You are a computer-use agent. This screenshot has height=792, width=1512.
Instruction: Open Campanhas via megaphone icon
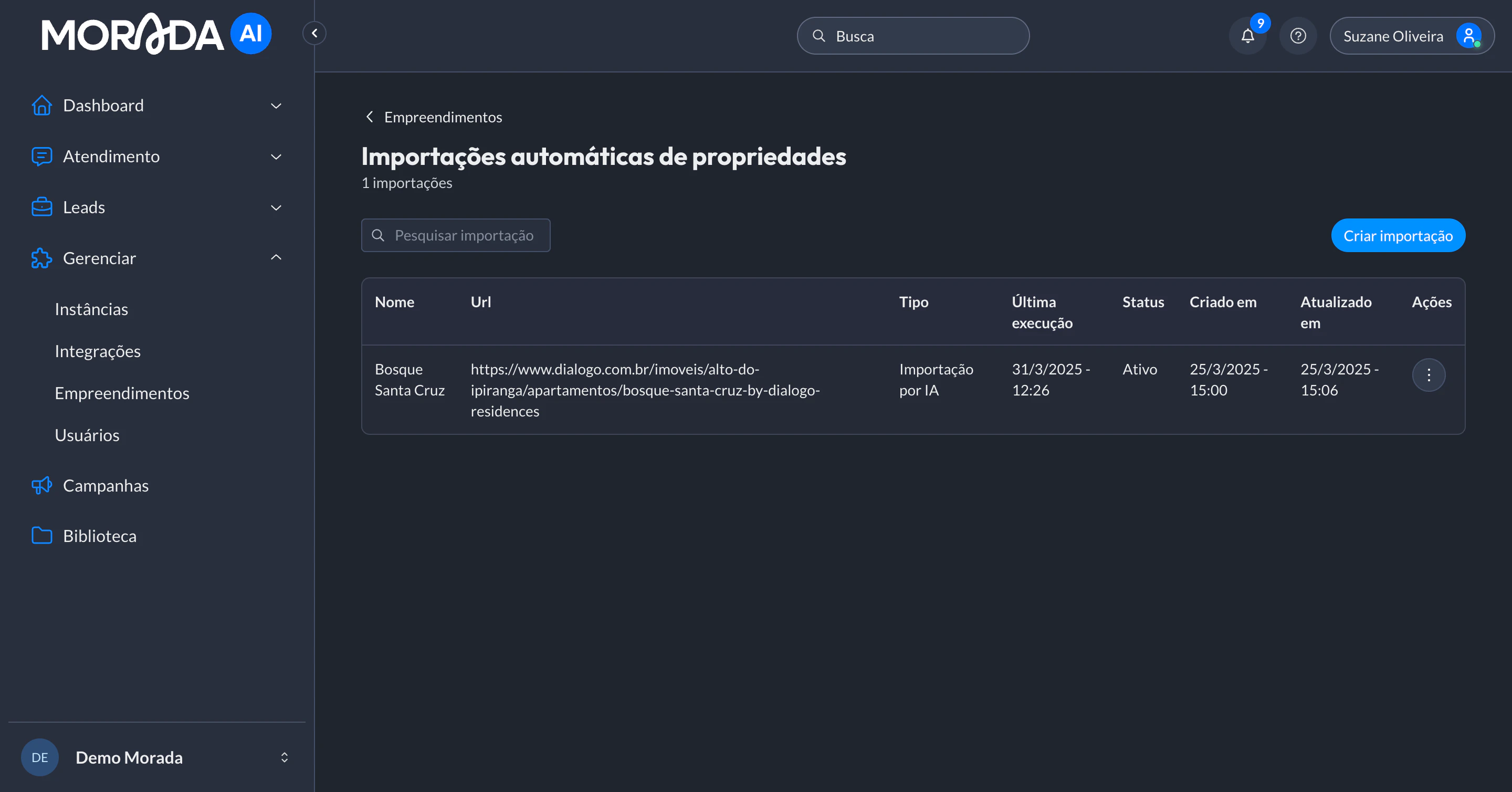[x=41, y=485]
